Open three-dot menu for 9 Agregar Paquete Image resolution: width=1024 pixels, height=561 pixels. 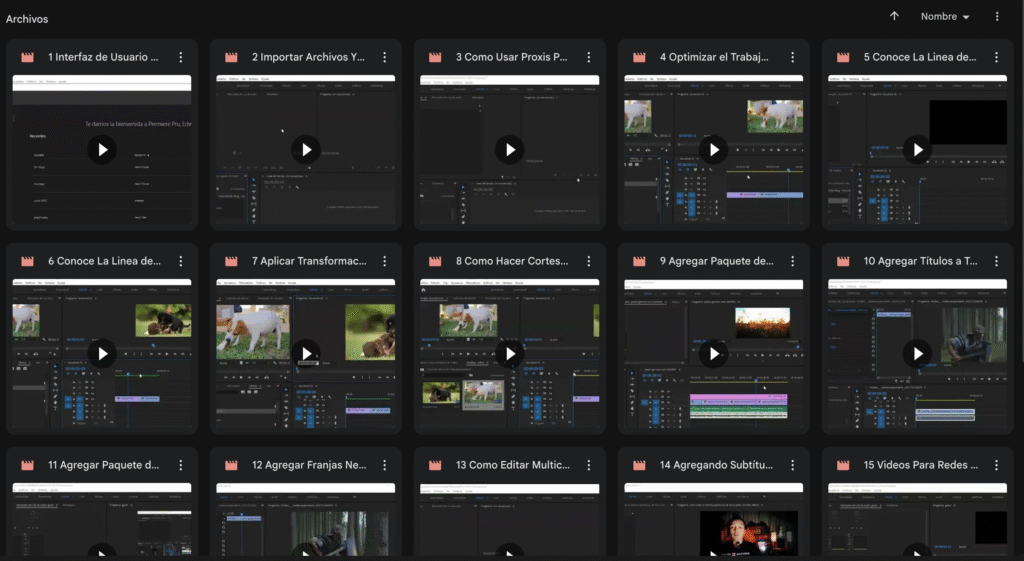[x=793, y=262]
